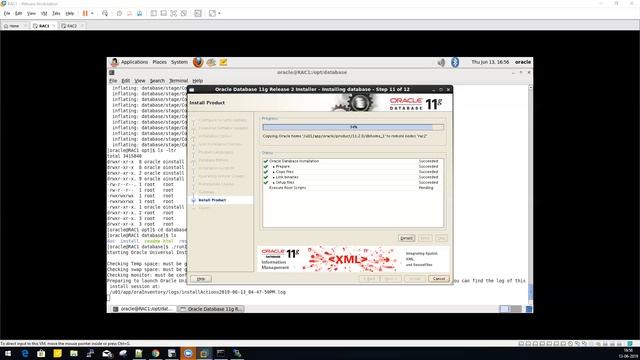Open the snapshot manager toolbar icon

pos(139,13)
